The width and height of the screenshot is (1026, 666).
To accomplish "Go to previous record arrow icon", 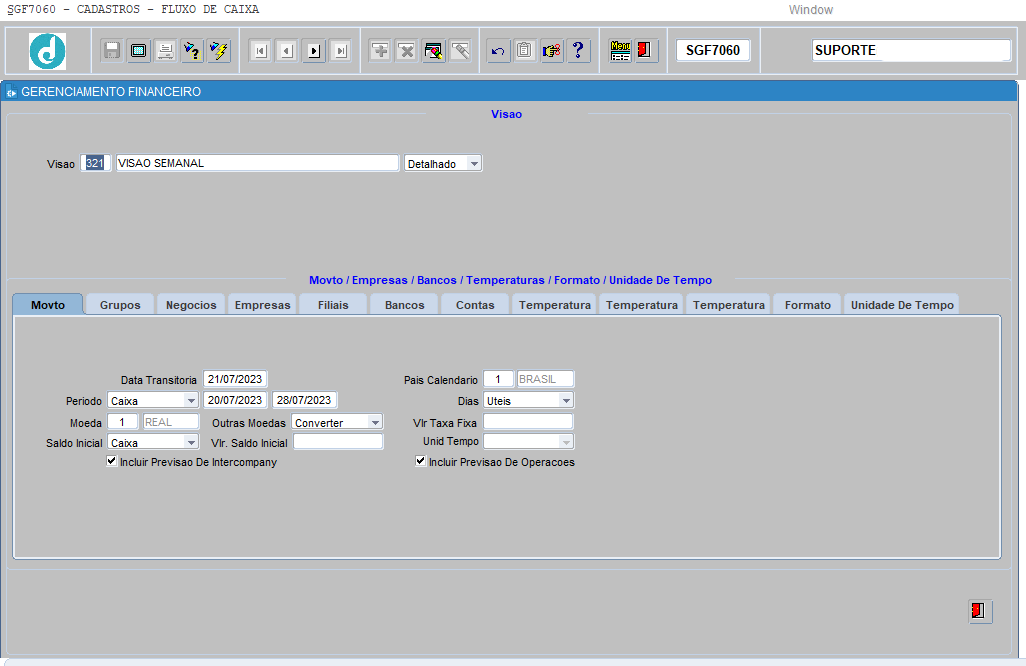I will (x=287, y=50).
